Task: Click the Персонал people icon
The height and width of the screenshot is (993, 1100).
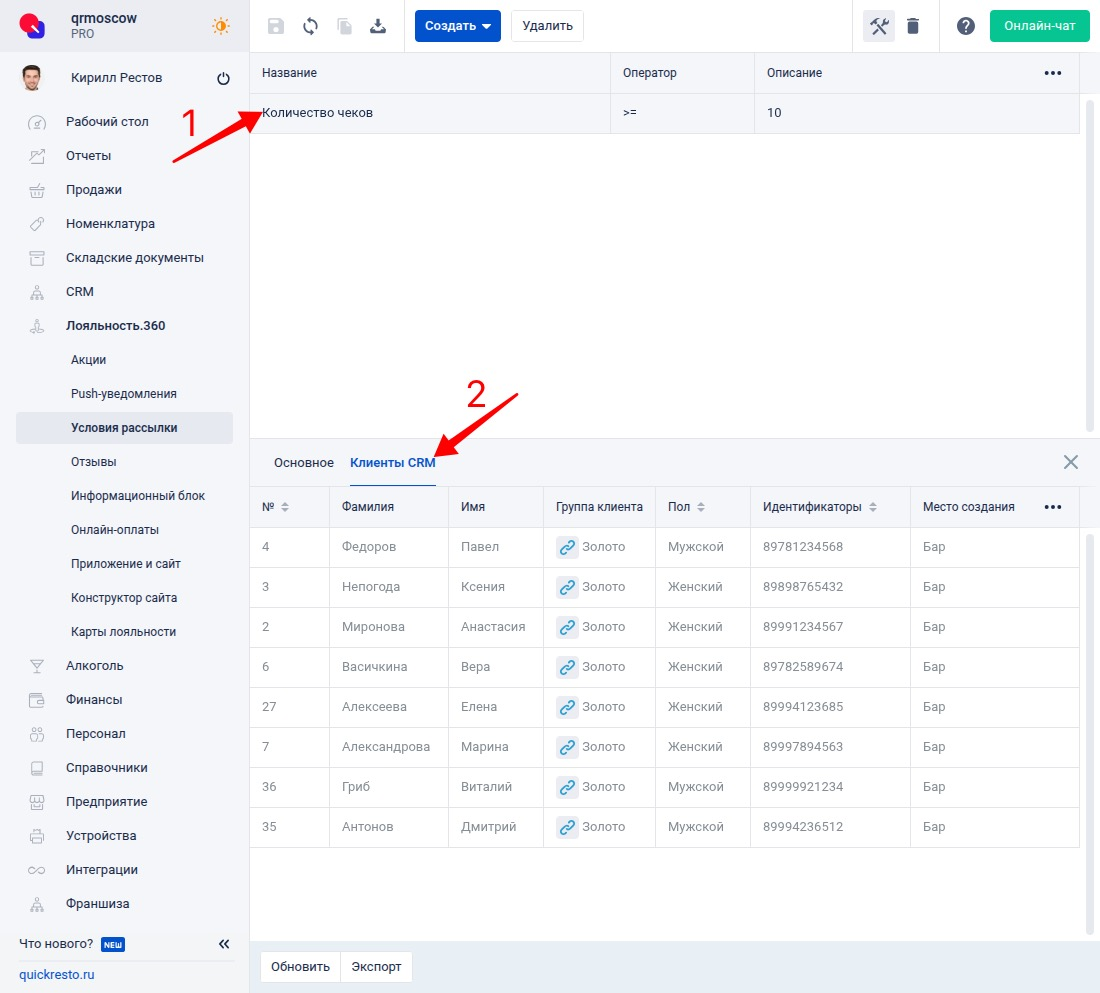Action: tap(36, 734)
